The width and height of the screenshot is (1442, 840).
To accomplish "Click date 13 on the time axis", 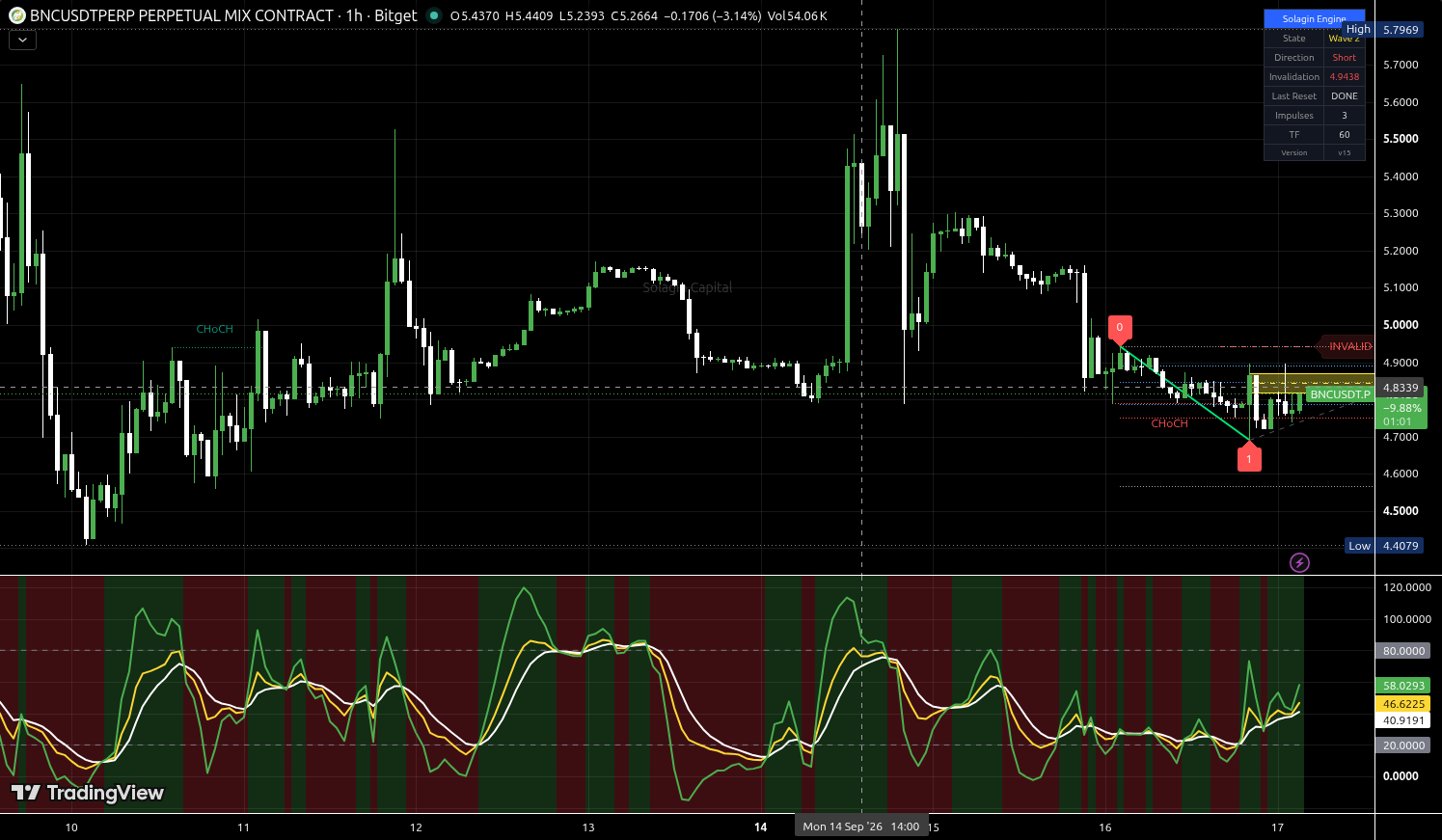I will [x=588, y=827].
